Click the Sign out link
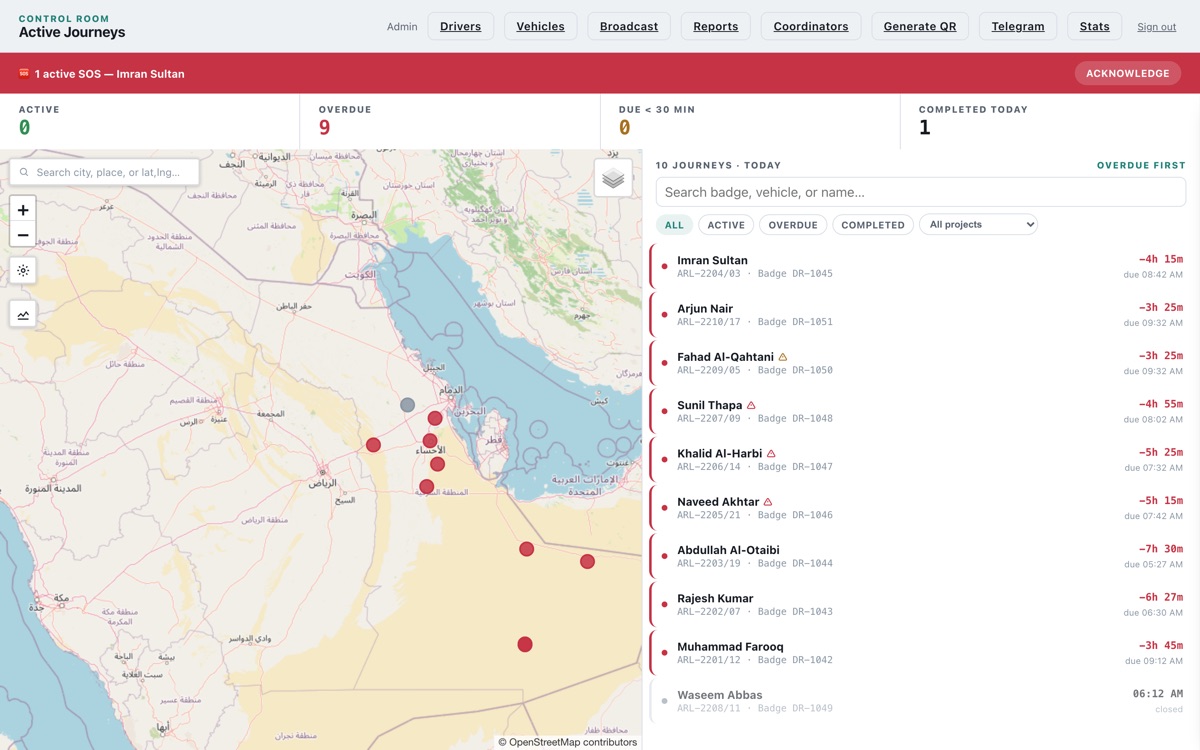This screenshot has height=750, width=1200. coord(1156,27)
